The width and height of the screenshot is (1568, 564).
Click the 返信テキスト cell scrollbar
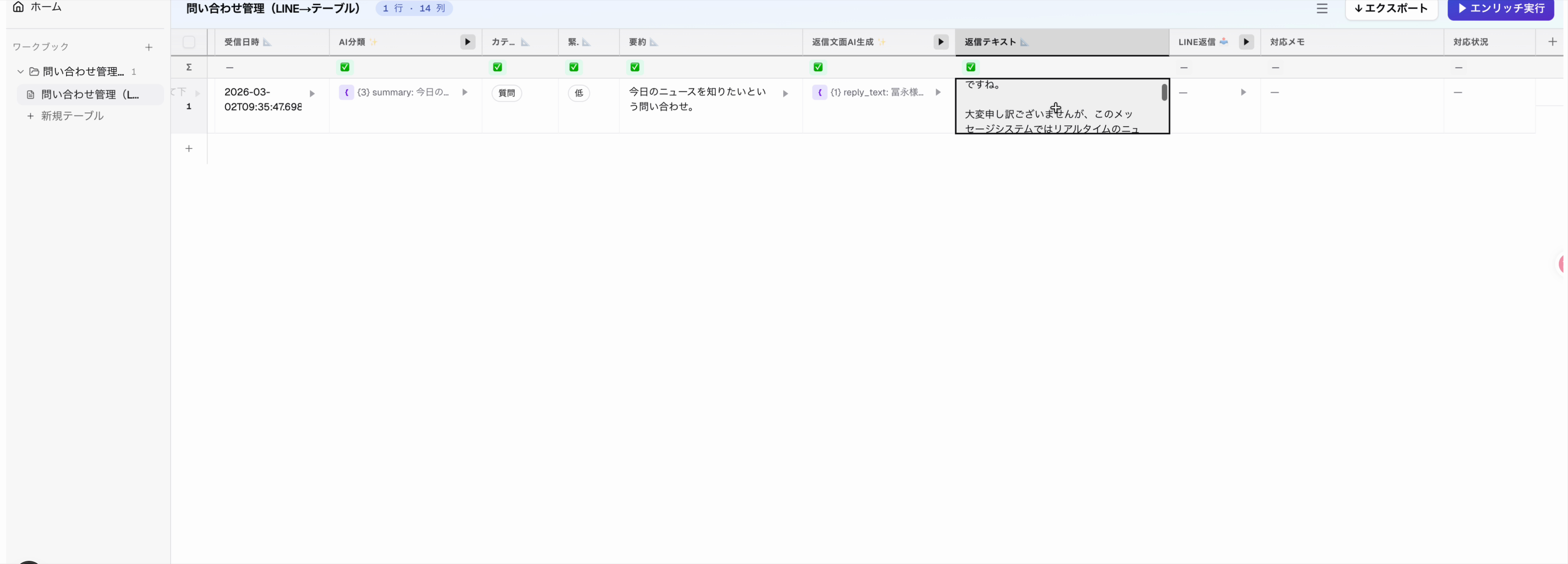click(x=1164, y=93)
